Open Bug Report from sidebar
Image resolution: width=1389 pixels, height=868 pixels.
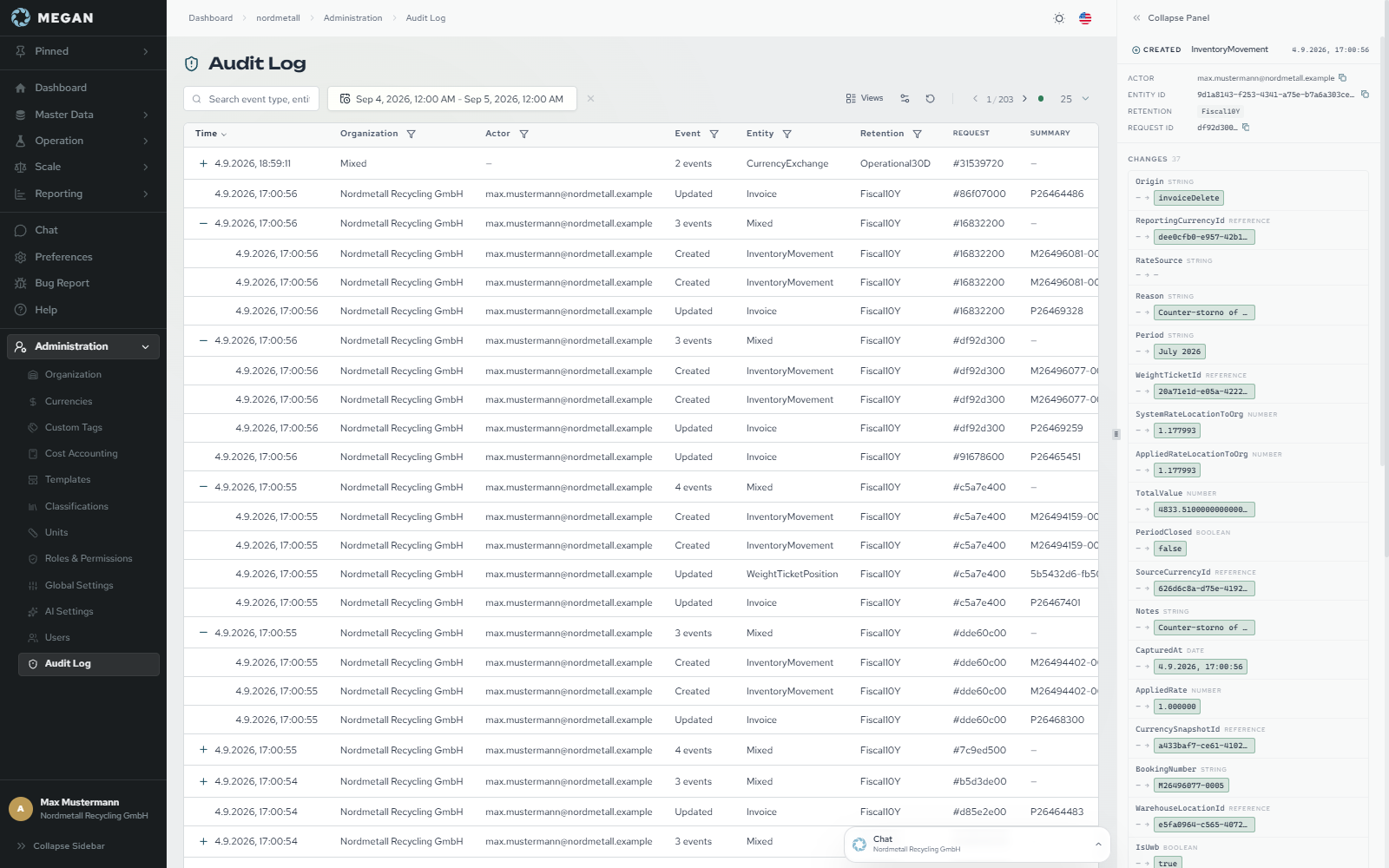pyautogui.click(x=82, y=283)
